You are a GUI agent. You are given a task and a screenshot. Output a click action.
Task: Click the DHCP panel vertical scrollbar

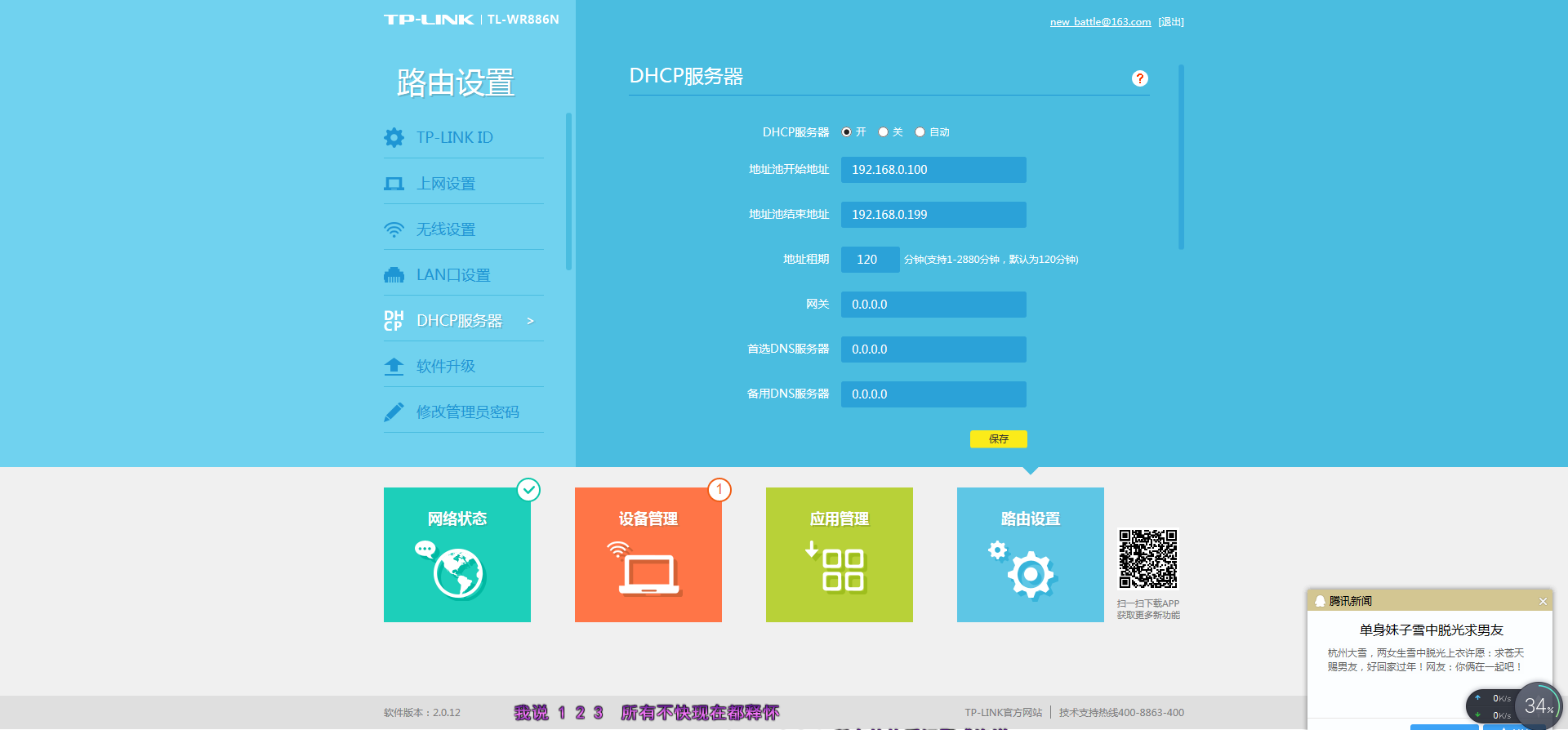point(1182,157)
